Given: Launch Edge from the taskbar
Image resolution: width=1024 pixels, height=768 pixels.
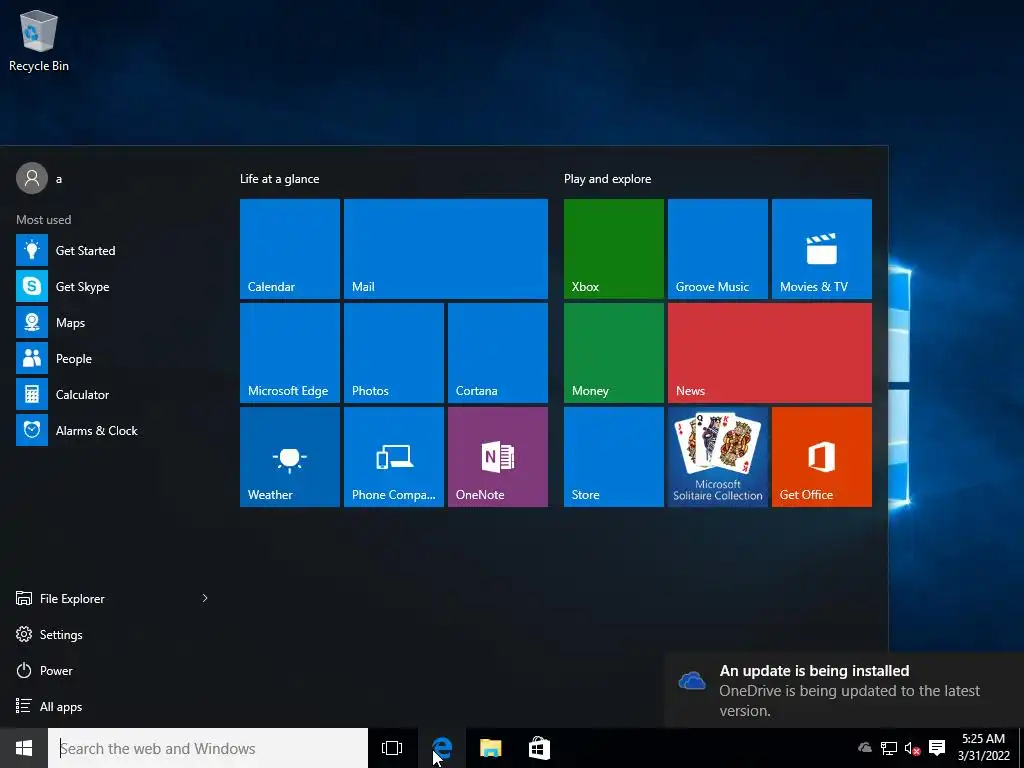Looking at the screenshot, I should 442,748.
